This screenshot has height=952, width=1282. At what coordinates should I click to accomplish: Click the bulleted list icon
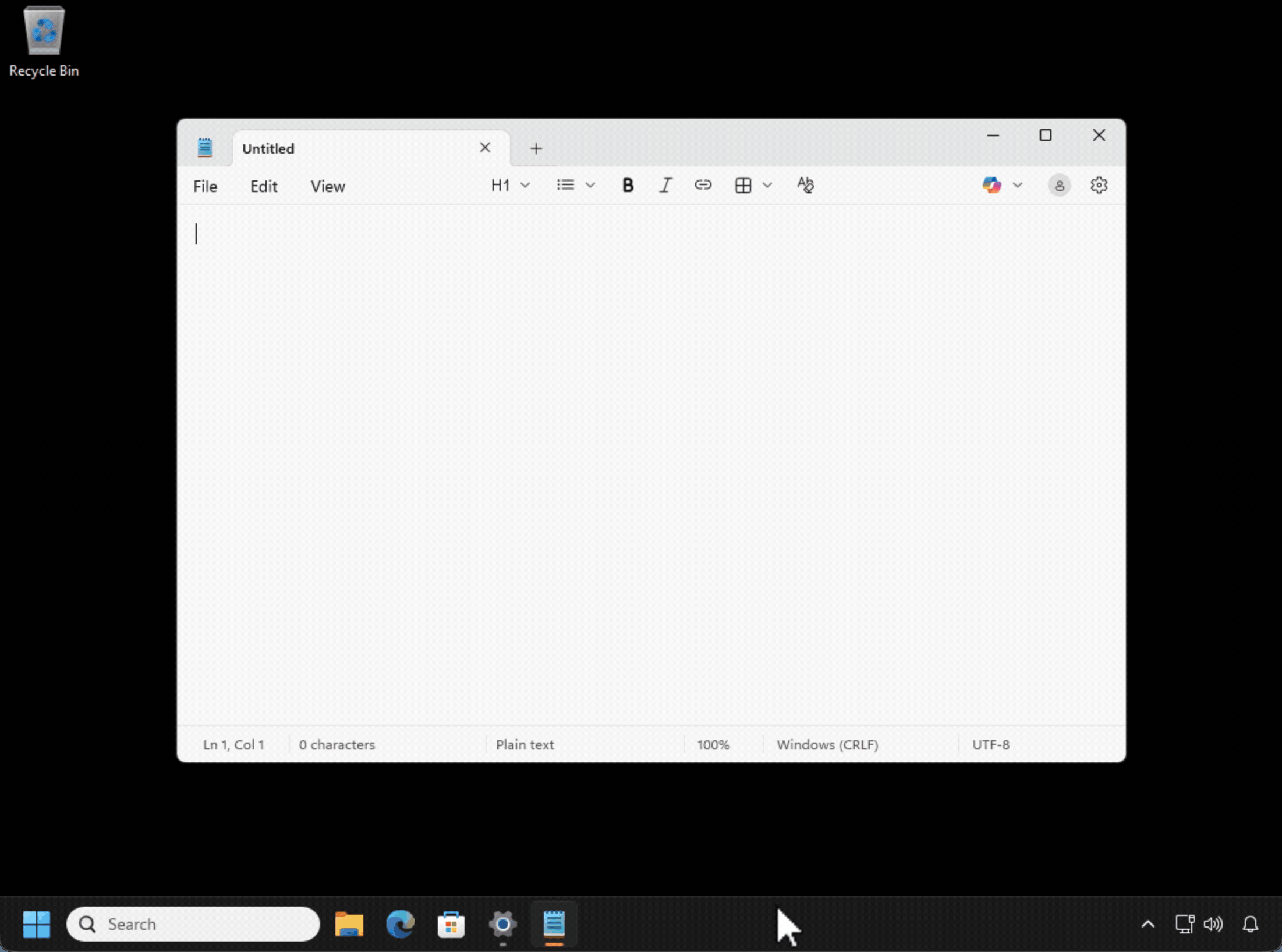565,185
